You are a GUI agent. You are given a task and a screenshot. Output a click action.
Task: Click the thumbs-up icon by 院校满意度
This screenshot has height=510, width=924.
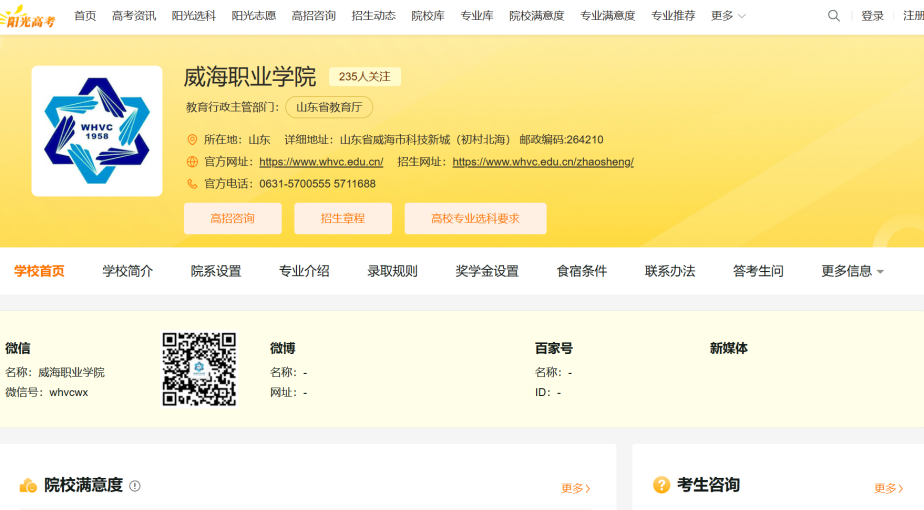coord(28,485)
